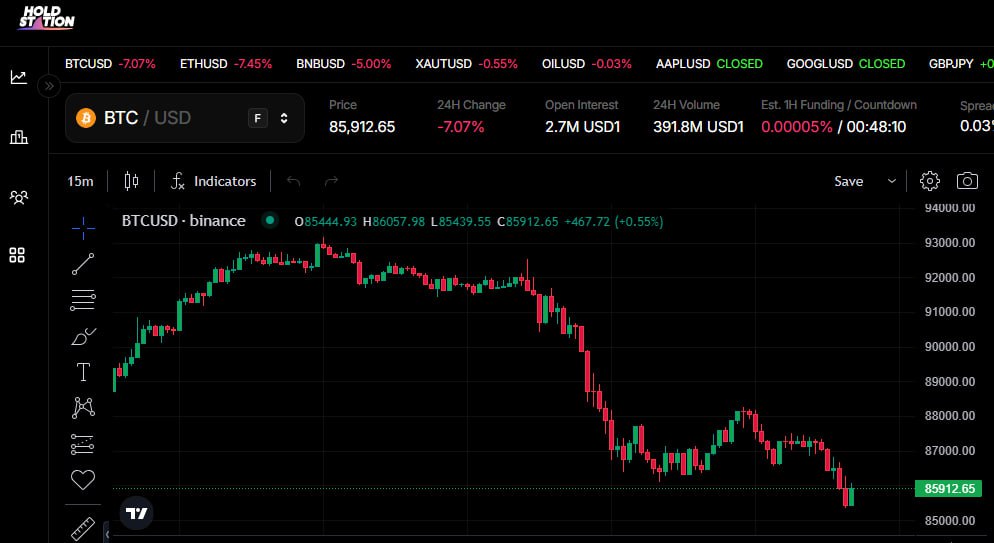Open the vault building sidebar icon

18,137
